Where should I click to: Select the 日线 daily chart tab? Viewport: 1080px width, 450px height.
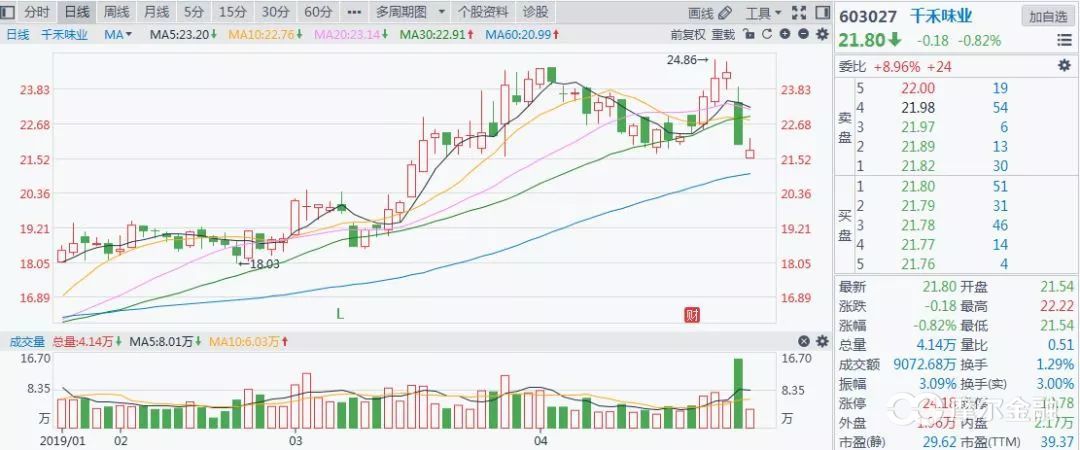(x=76, y=12)
